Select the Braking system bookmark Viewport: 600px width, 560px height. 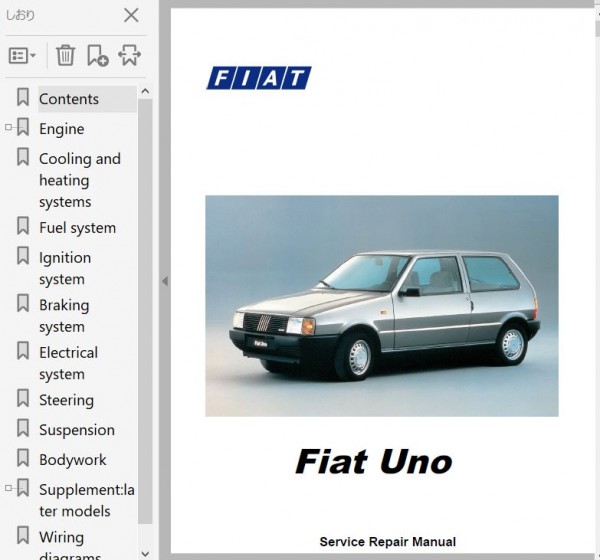coord(64,316)
